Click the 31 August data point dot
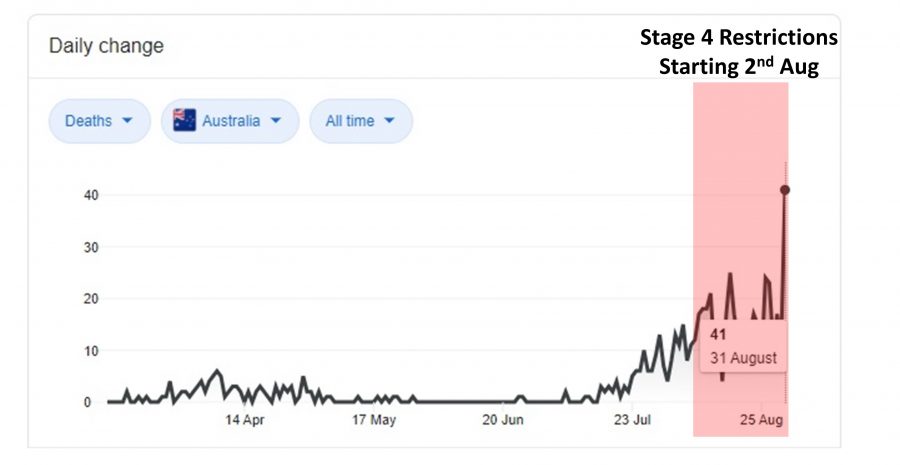Image resolution: width=900 pixels, height=465 pixels. point(785,190)
